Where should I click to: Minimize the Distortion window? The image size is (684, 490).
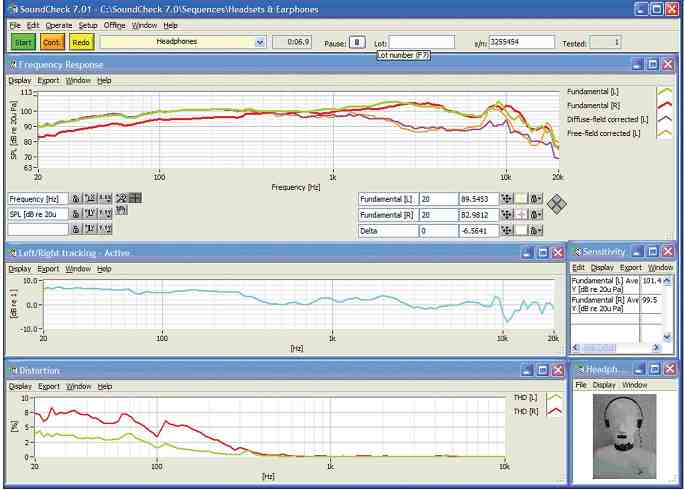click(x=527, y=370)
